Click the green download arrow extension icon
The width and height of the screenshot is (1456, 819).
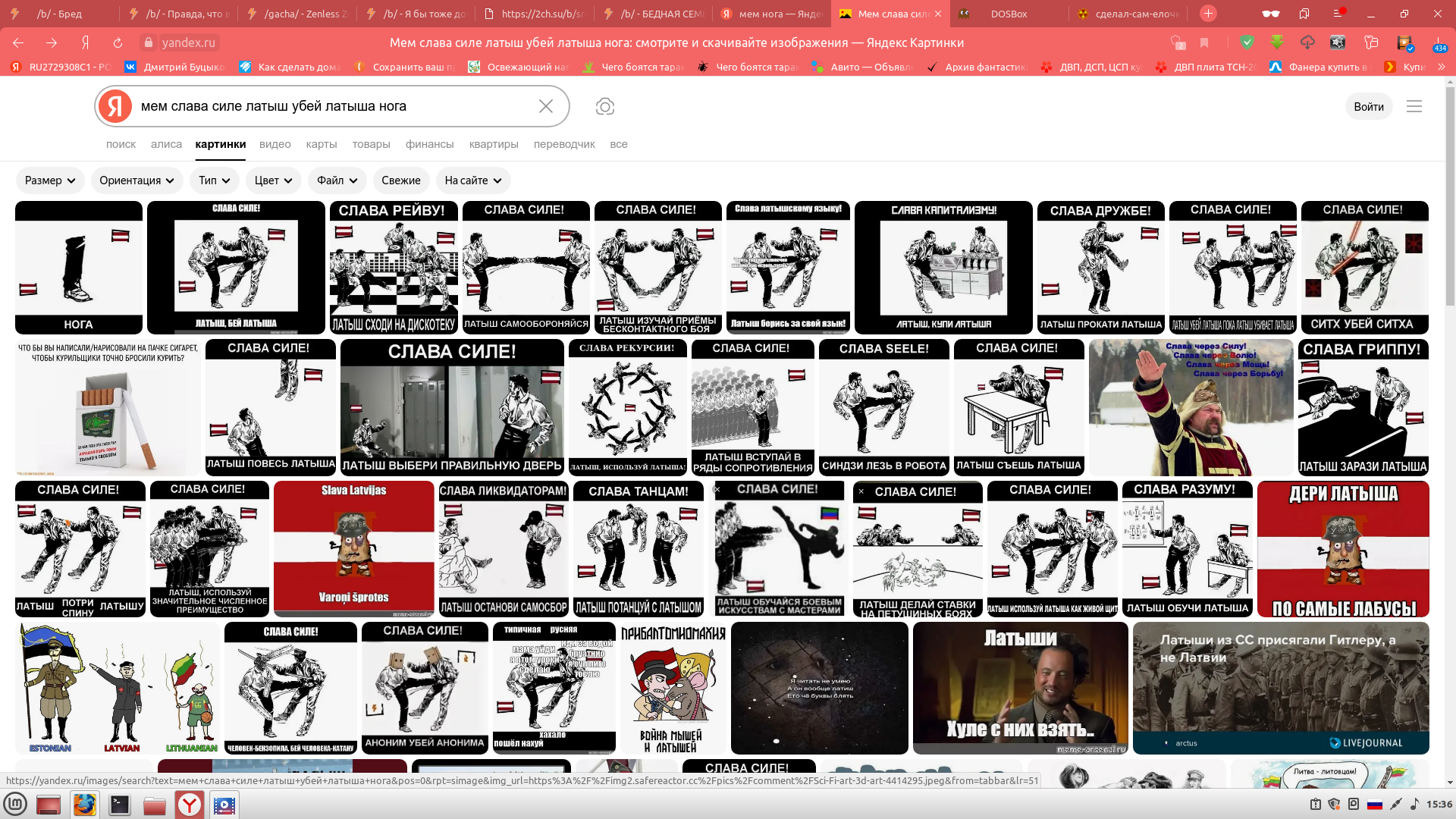click(x=1277, y=42)
